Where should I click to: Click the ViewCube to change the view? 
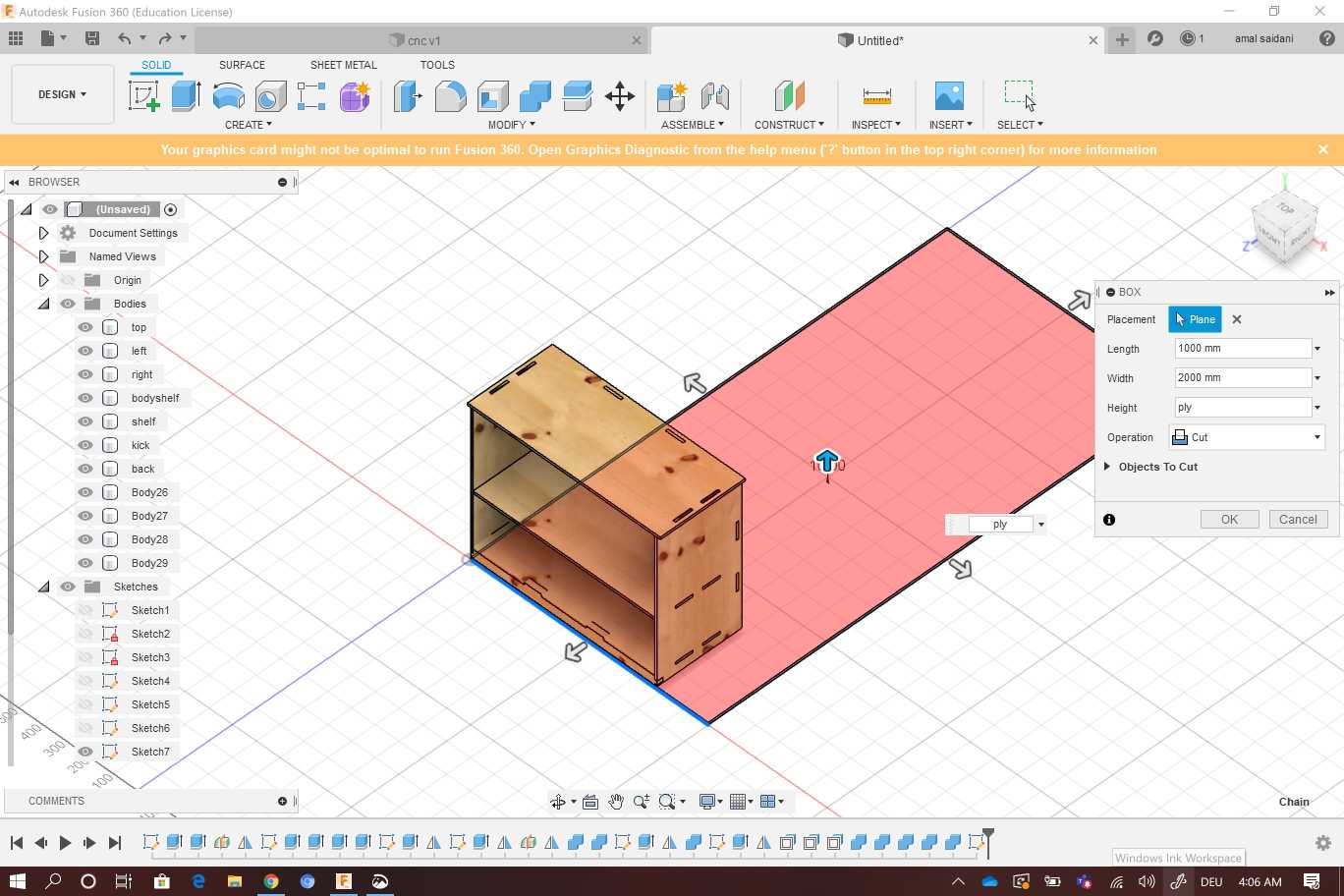click(1284, 226)
